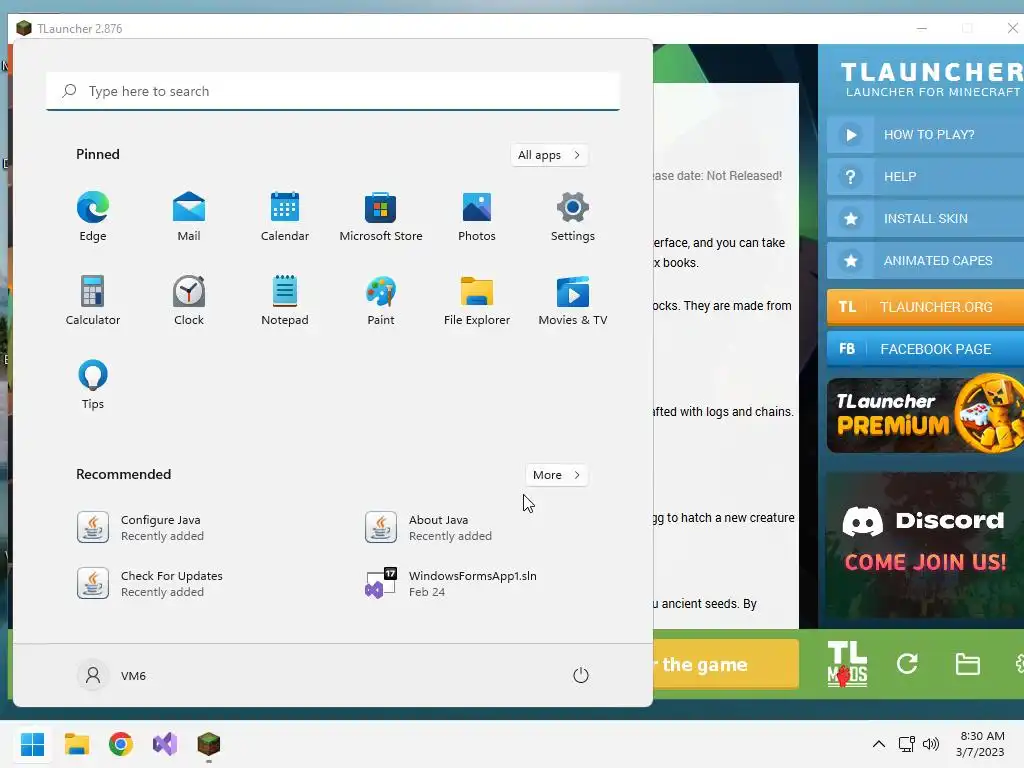Viewport: 1024px width, 768px height.
Task: Open Notepad
Action: tap(285, 300)
